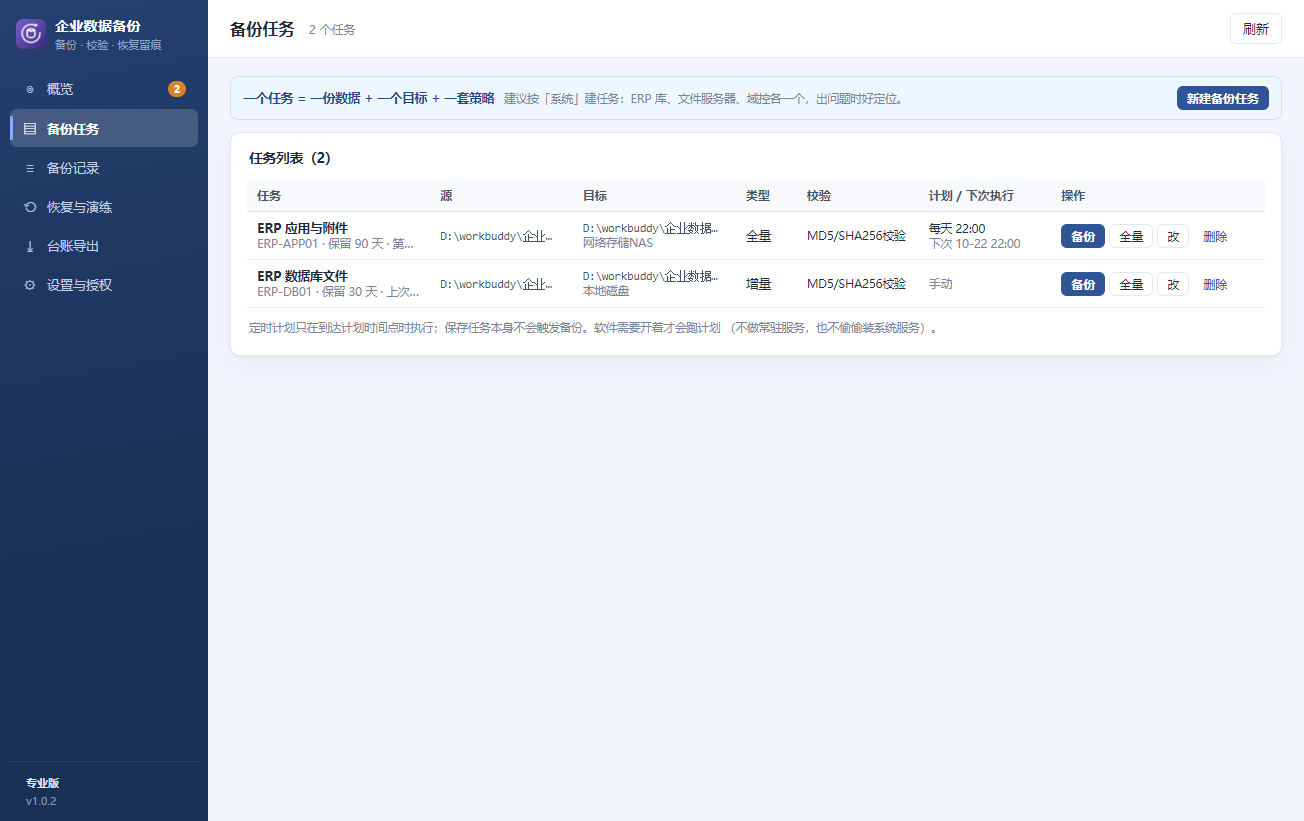Select 备份任务 in the sidebar
This screenshot has width=1304, height=821.
pos(104,128)
